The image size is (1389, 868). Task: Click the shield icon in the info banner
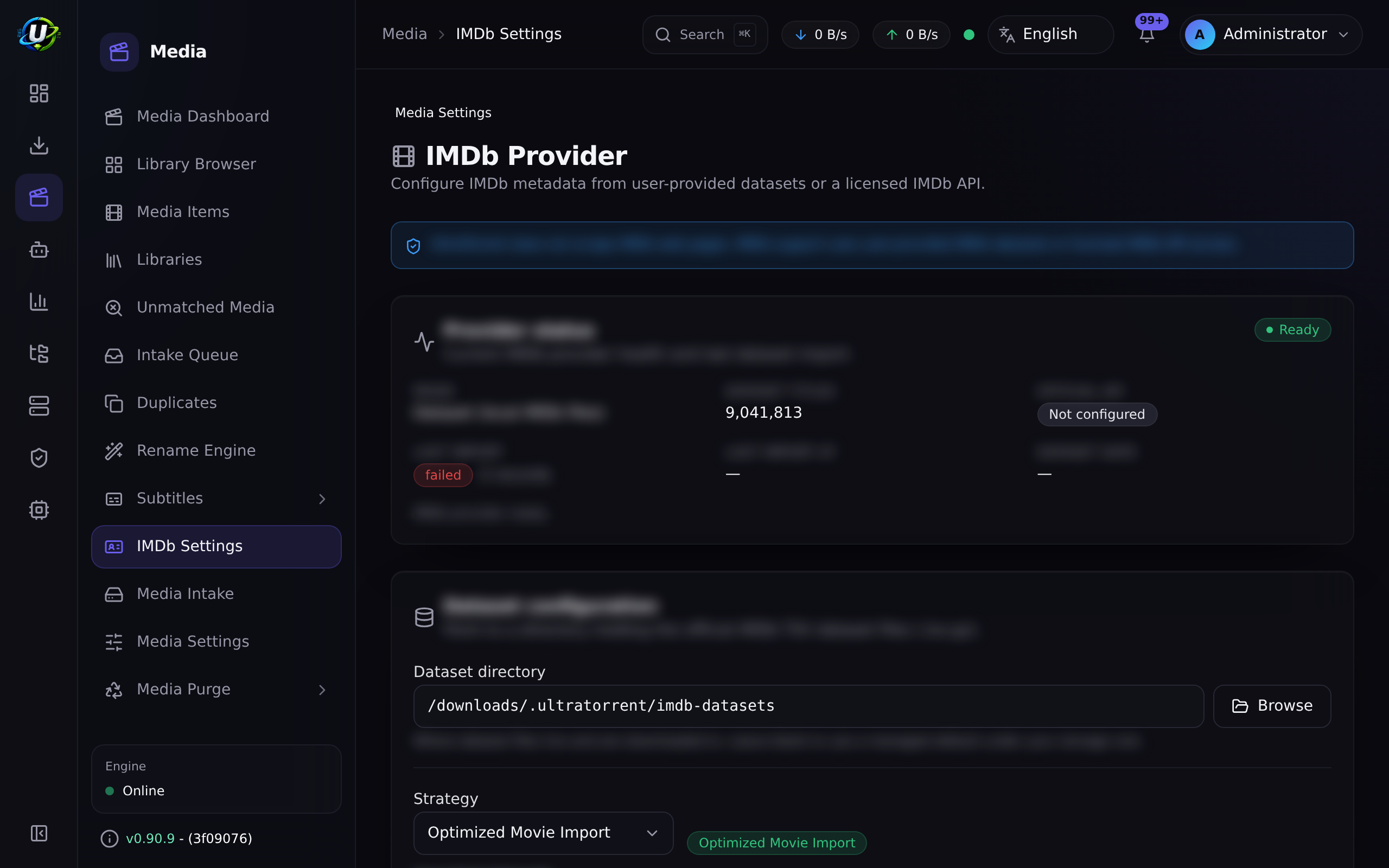(x=413, y=246)
